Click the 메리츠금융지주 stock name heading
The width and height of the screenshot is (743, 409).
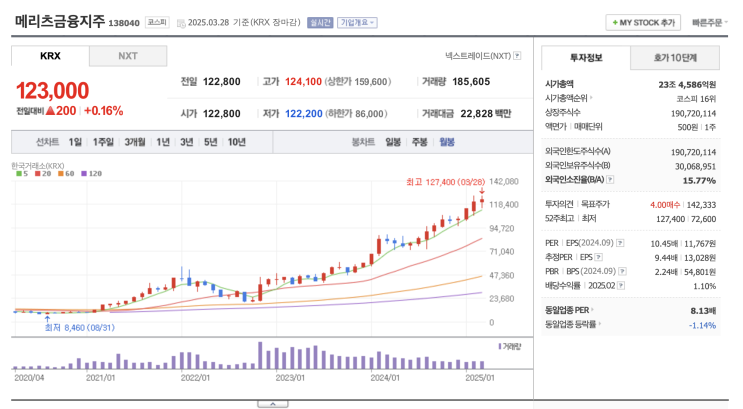click(60, 22)
